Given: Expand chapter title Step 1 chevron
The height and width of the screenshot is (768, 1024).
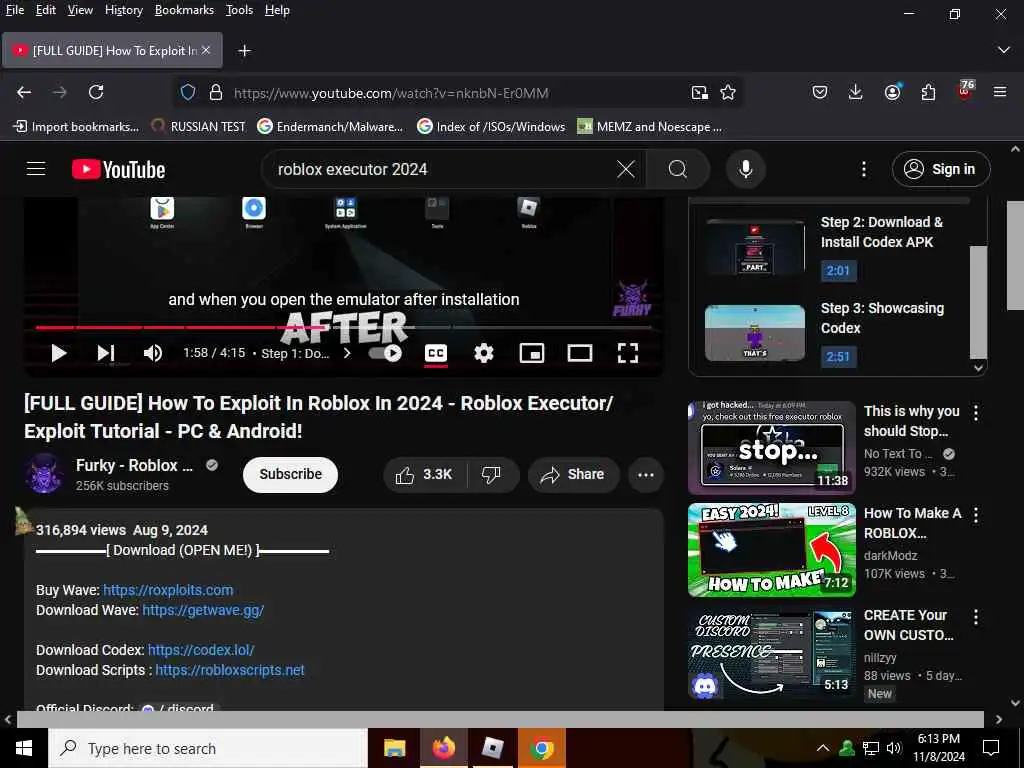Looking at the screenshot, I should (347, 353).
